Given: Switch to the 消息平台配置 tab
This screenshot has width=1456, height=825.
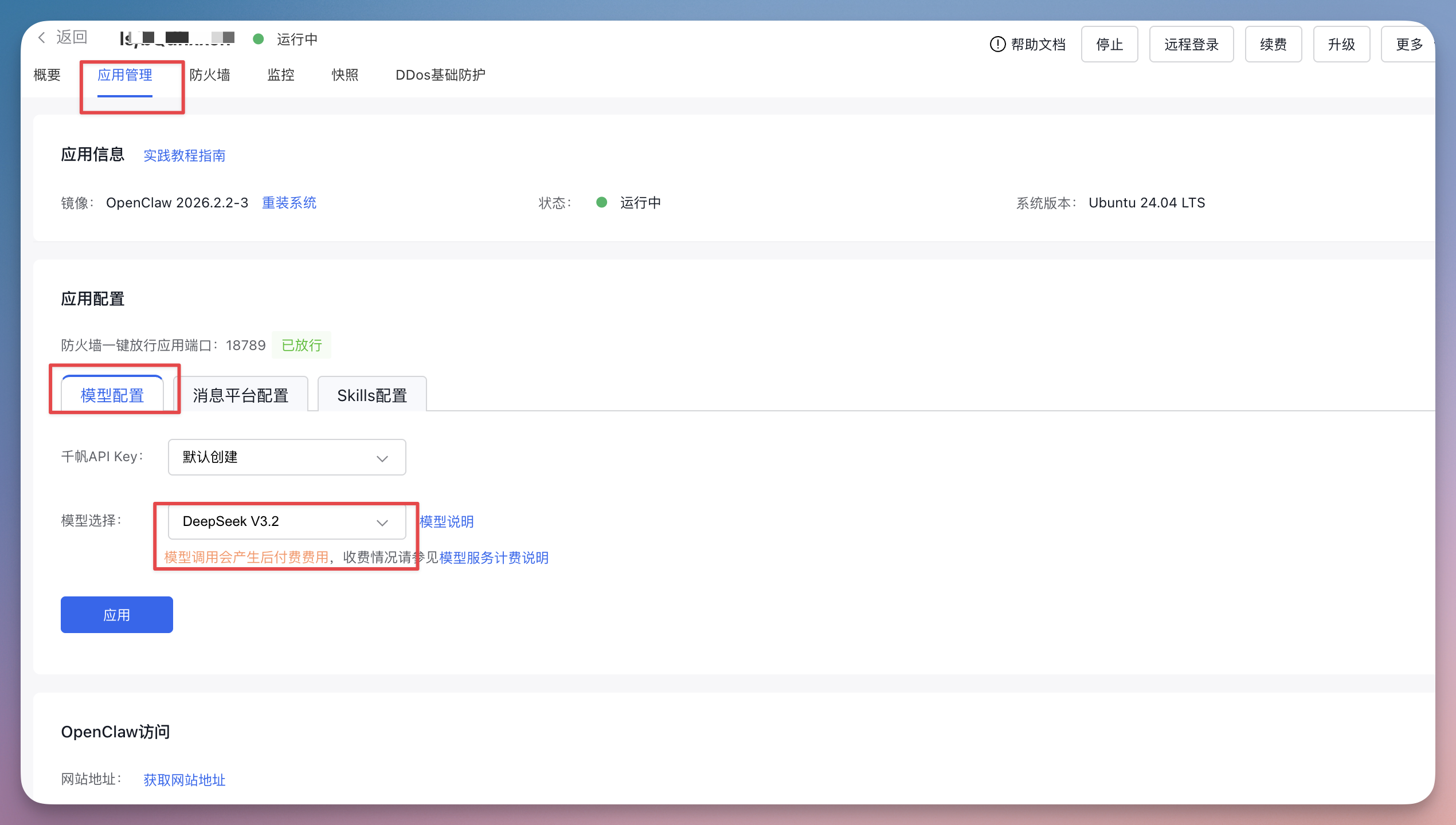Looking at the screenshot, I should (240, 394).
